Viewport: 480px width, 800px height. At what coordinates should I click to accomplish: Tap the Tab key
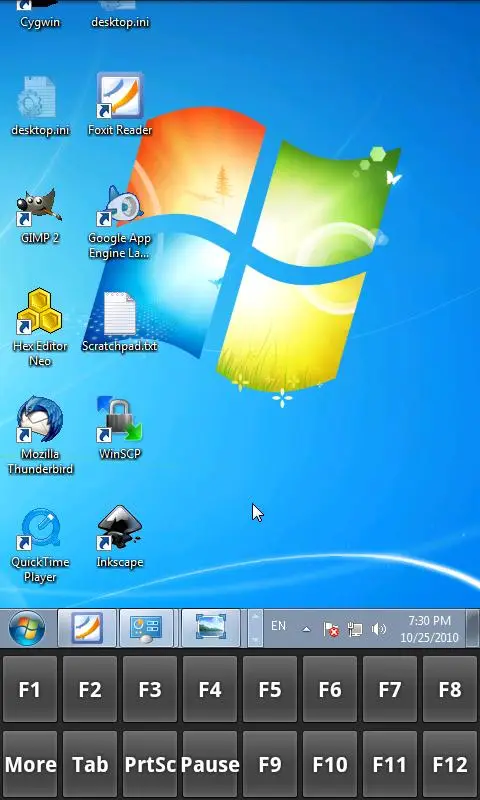[x=90, y=764]
